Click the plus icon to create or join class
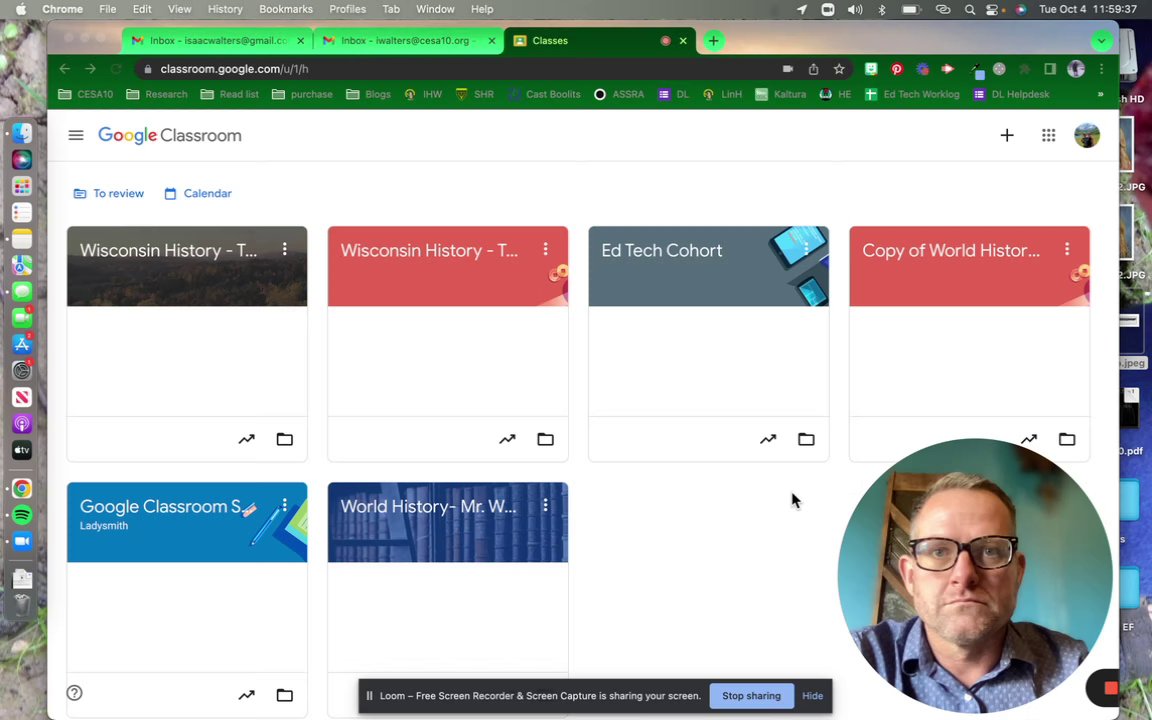The width and height of the screenshot is (1152, 720). pos(1007,135)
